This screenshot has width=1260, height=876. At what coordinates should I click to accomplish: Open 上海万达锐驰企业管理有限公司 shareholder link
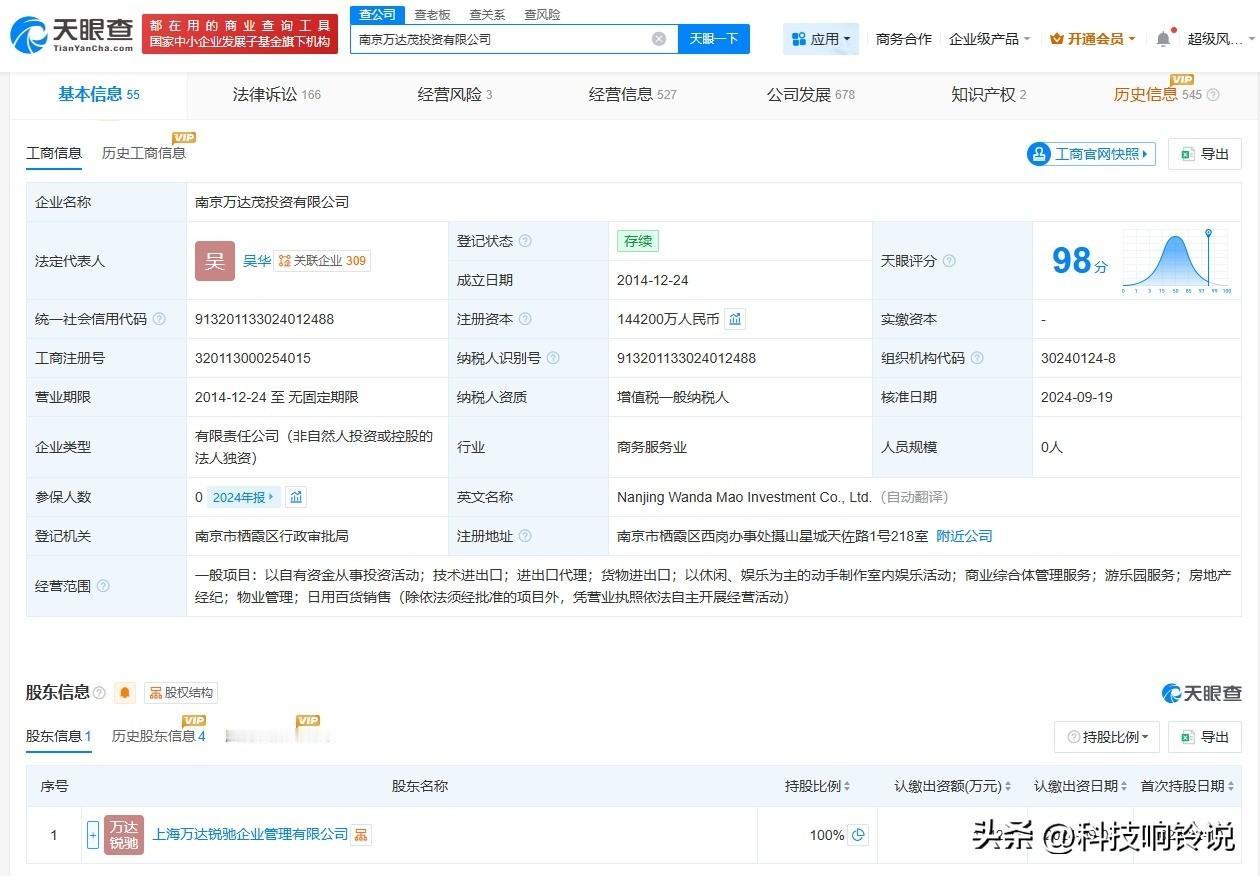tap(250, 835)
